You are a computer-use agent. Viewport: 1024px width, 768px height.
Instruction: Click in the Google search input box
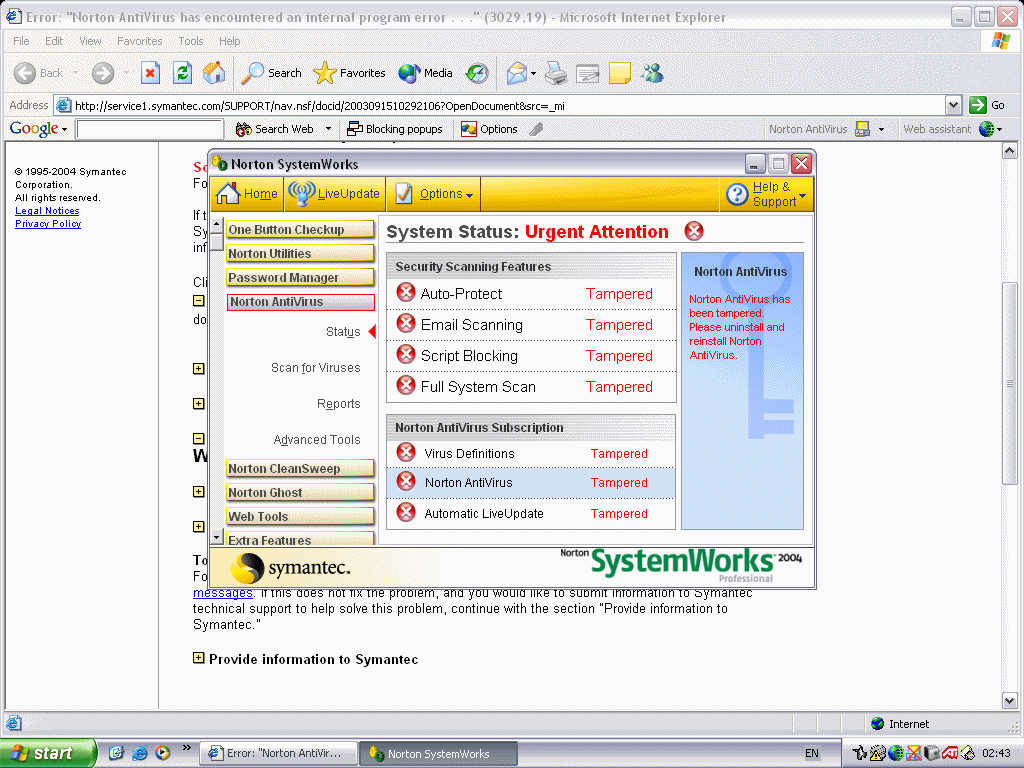point(150,129)
